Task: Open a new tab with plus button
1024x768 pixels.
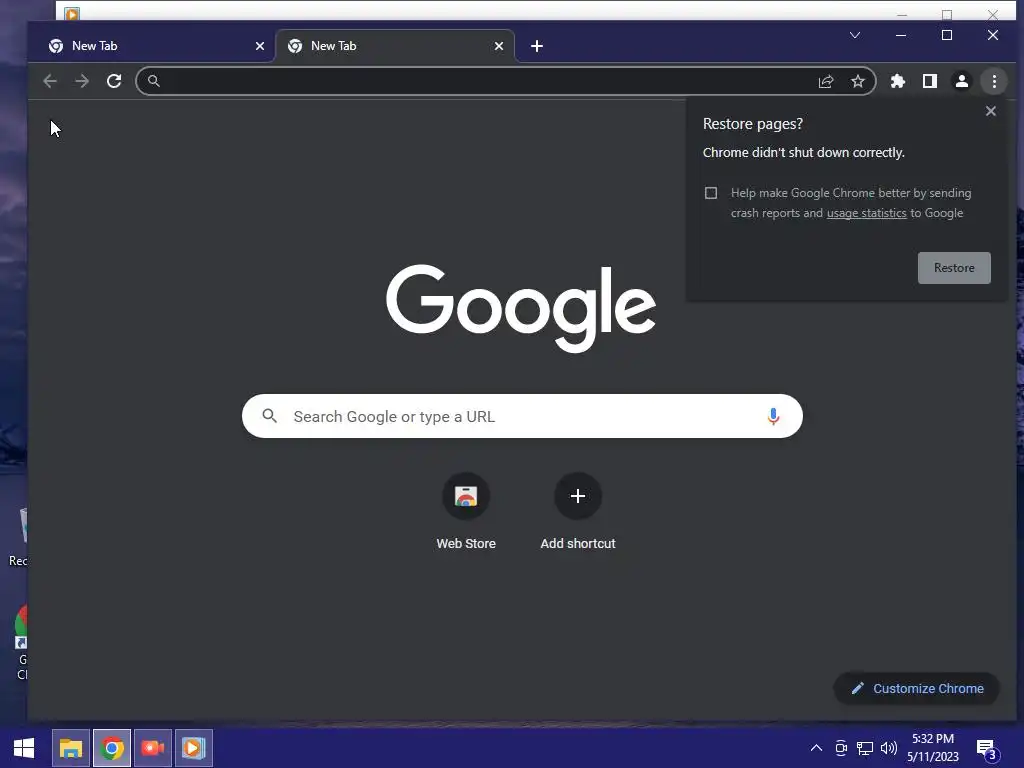Action: [x=537, y=46]
